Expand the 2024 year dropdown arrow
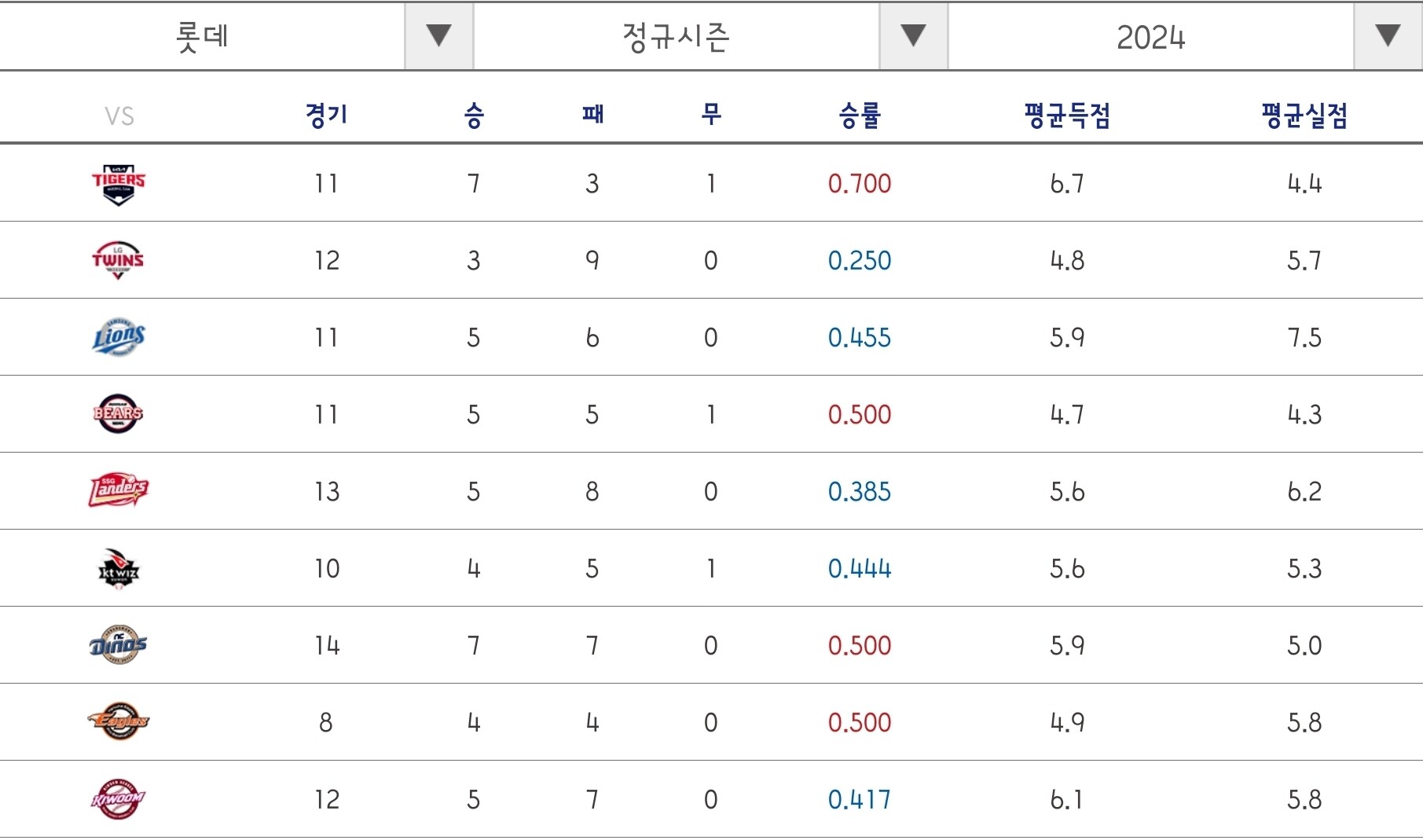Viewport: 1423px width, 840px height. coord(1388,36)
